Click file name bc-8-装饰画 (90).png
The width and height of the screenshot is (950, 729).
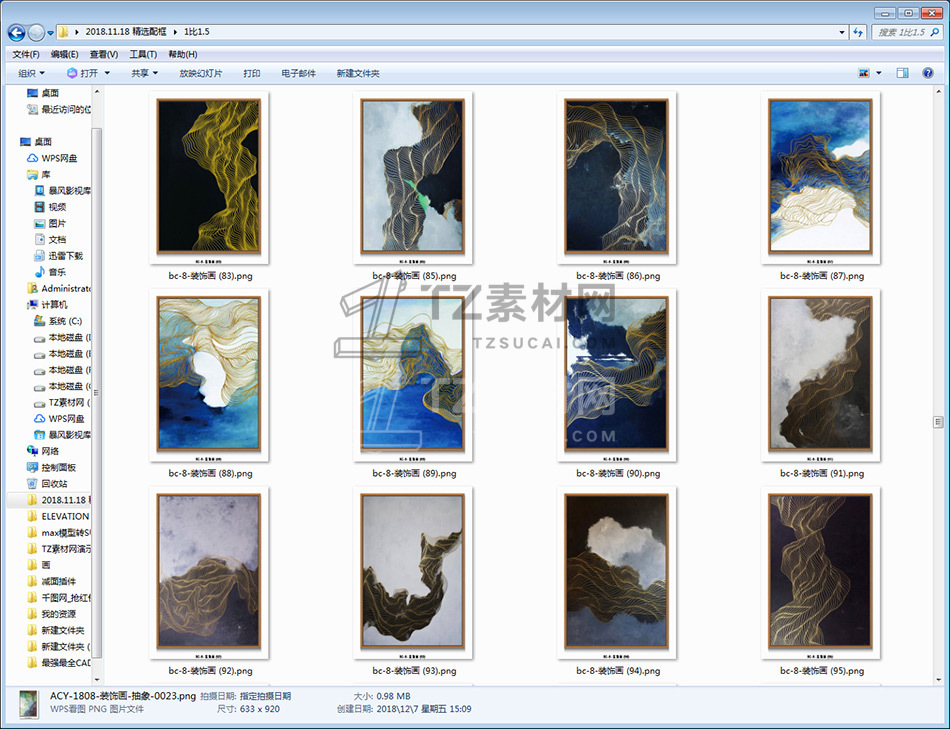point(618,473)
